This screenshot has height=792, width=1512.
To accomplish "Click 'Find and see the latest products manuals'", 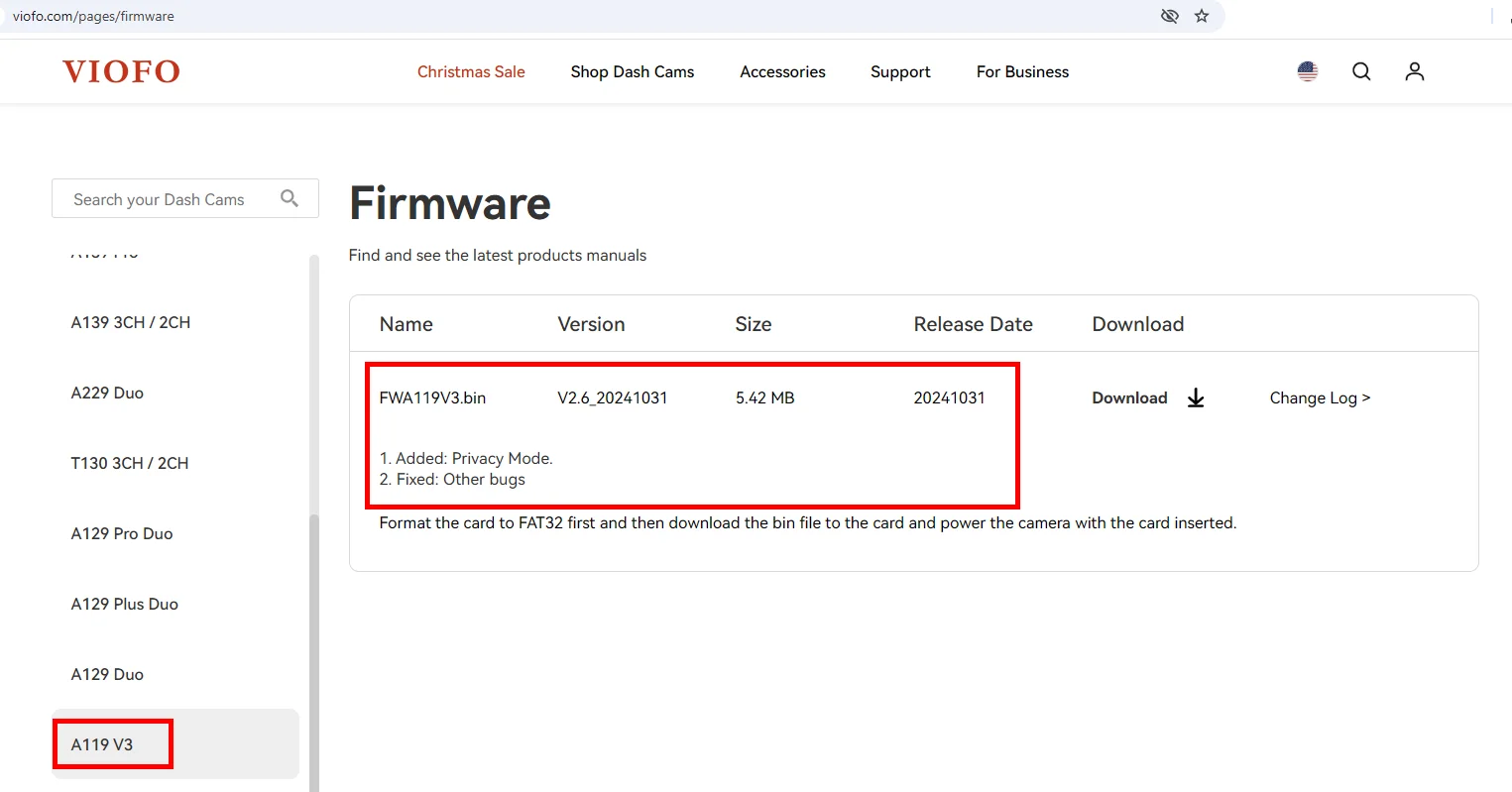I will (498, 255).
